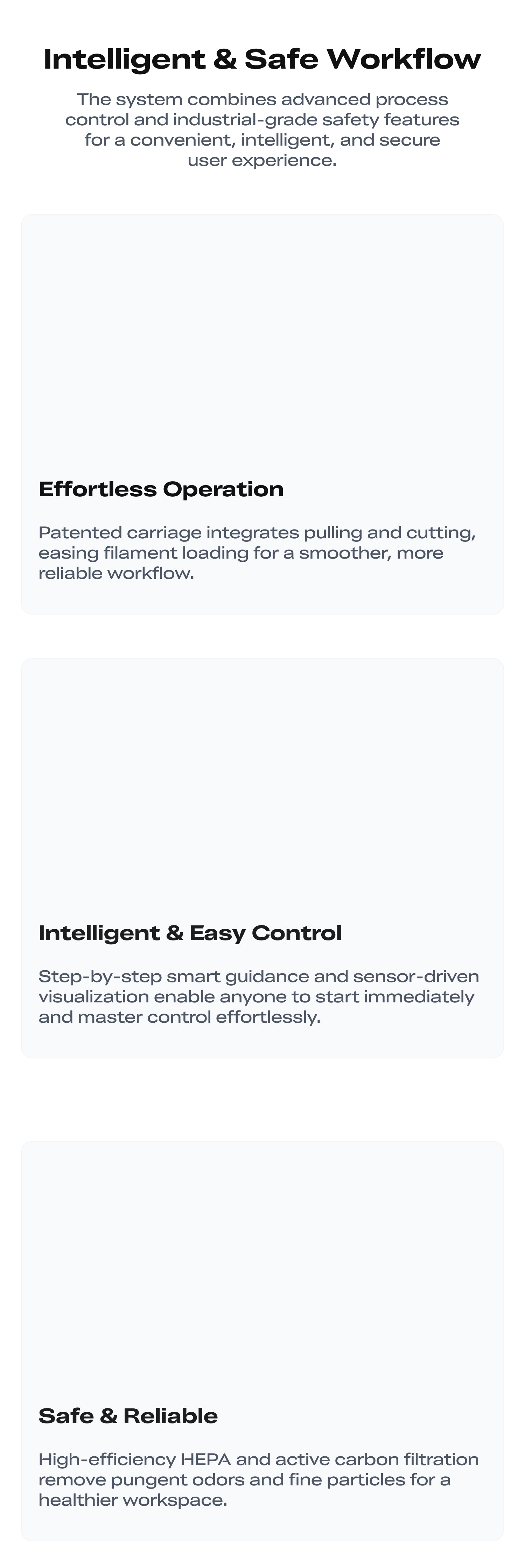Click the "Effortless Operation" card title
The width and height of the screenshot is (525, 1568).
click(x=161, y=489)
